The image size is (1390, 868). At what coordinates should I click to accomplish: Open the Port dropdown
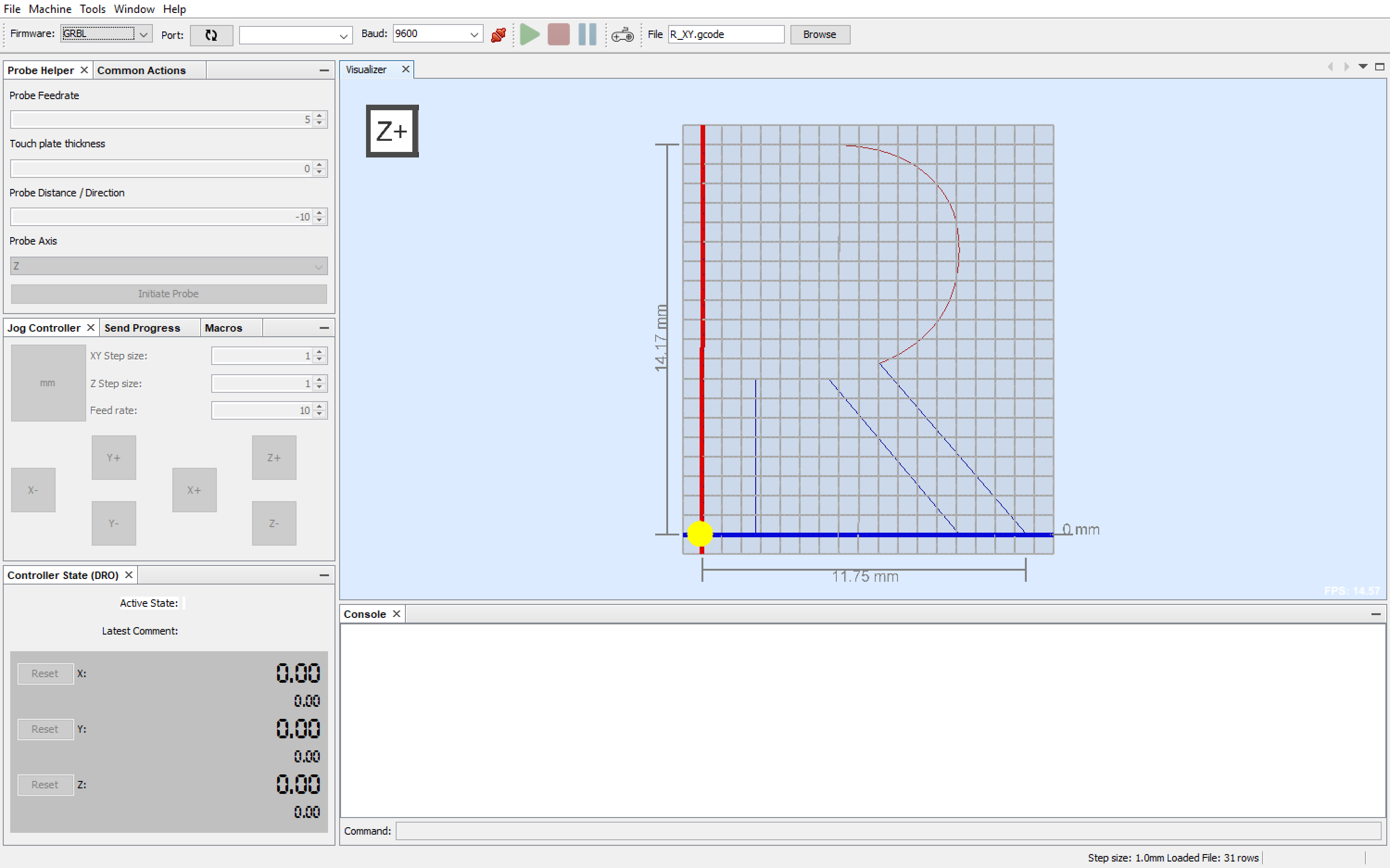[343, 36]
